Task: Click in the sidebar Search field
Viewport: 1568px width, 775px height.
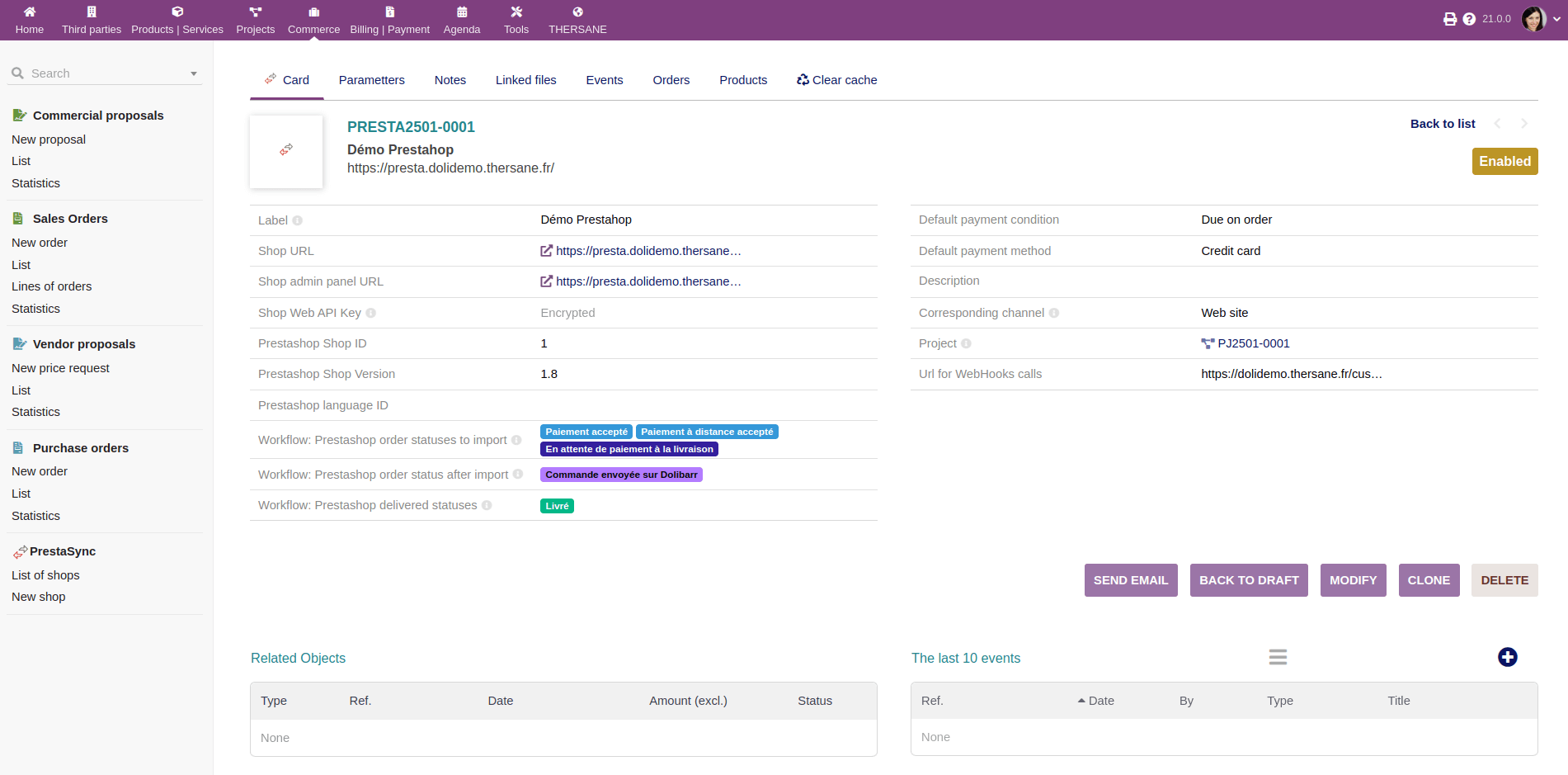Action: click(103, 73)
